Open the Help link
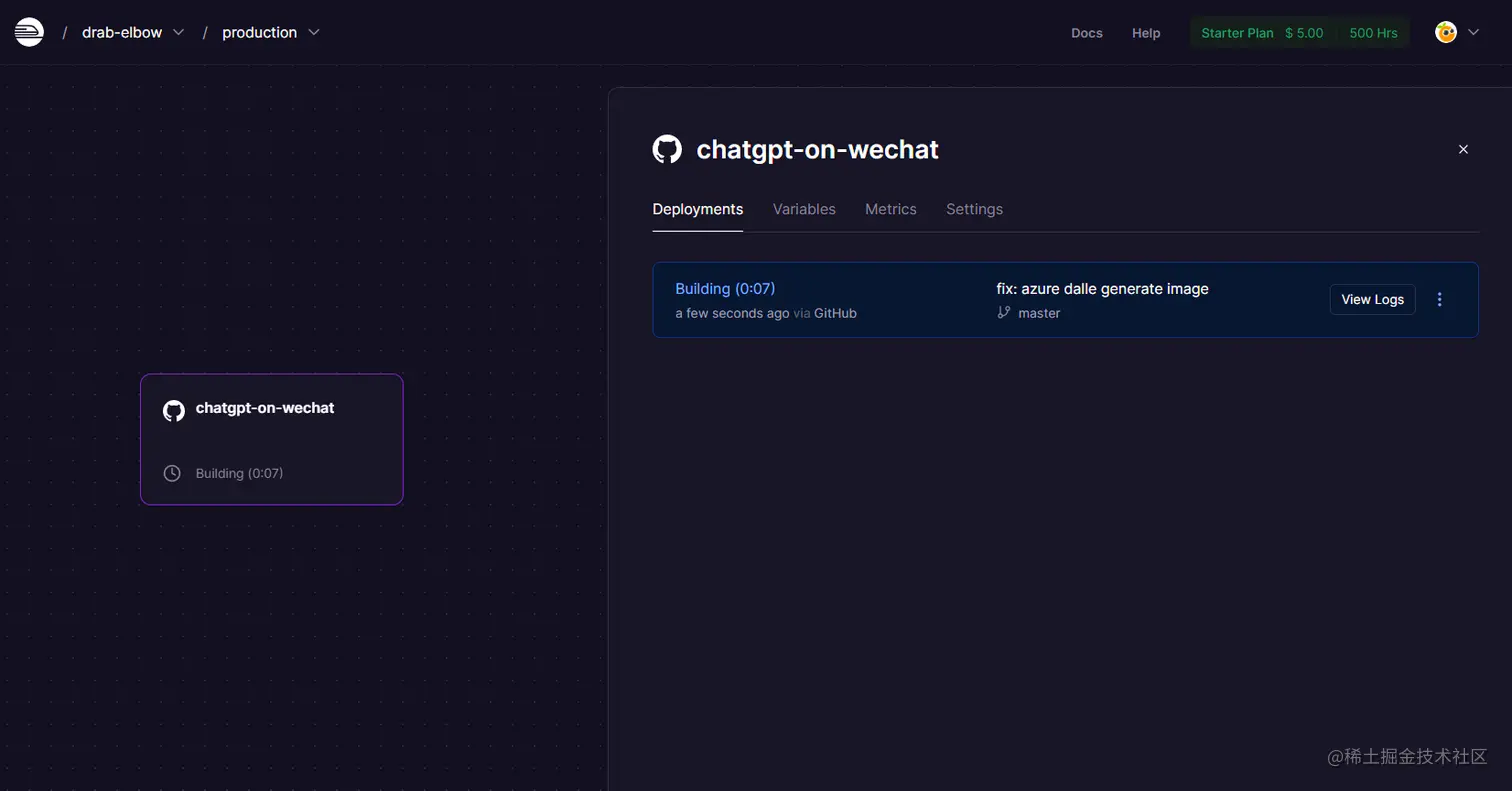This screenshot has height=791, width=1512. pos(1146,33)
